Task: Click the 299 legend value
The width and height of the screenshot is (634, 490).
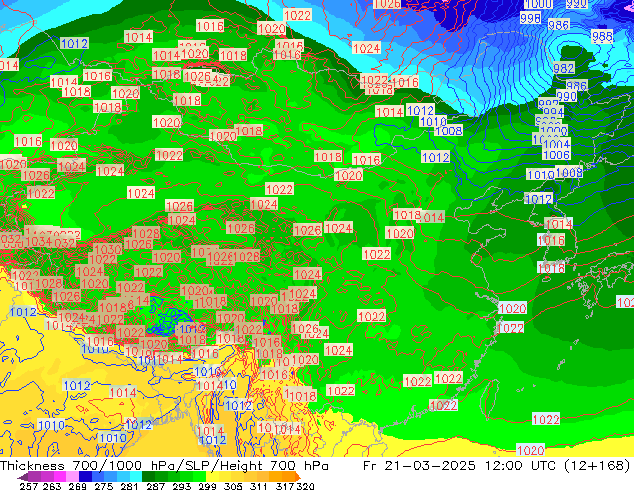Action: point(207,486)
